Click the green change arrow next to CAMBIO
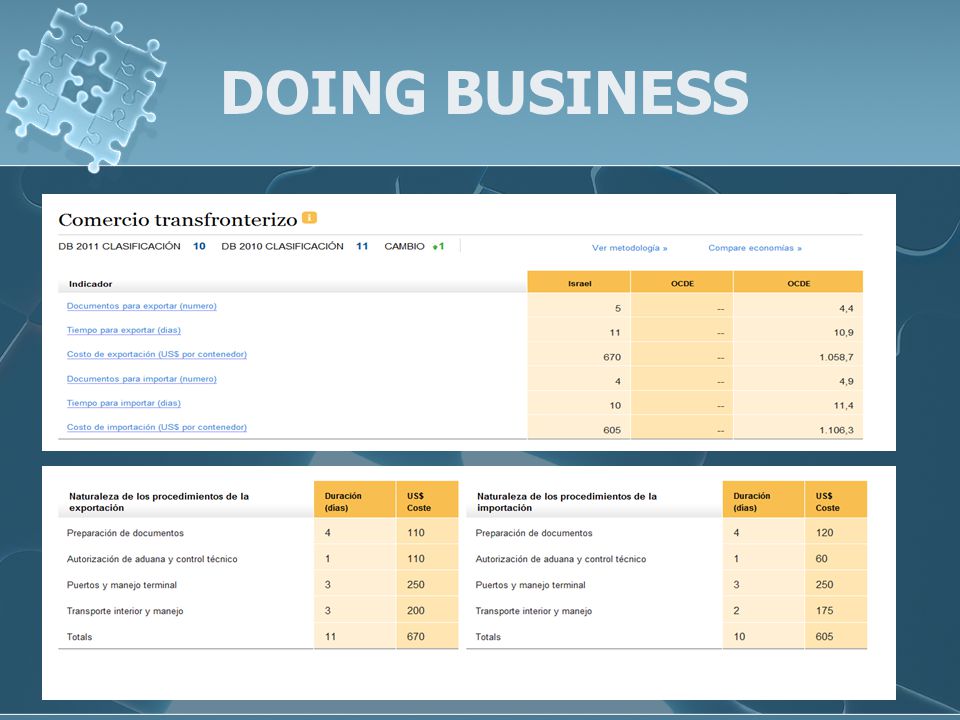Image resolution: width=960 pixels, height=720 pixels. [435, 247]
